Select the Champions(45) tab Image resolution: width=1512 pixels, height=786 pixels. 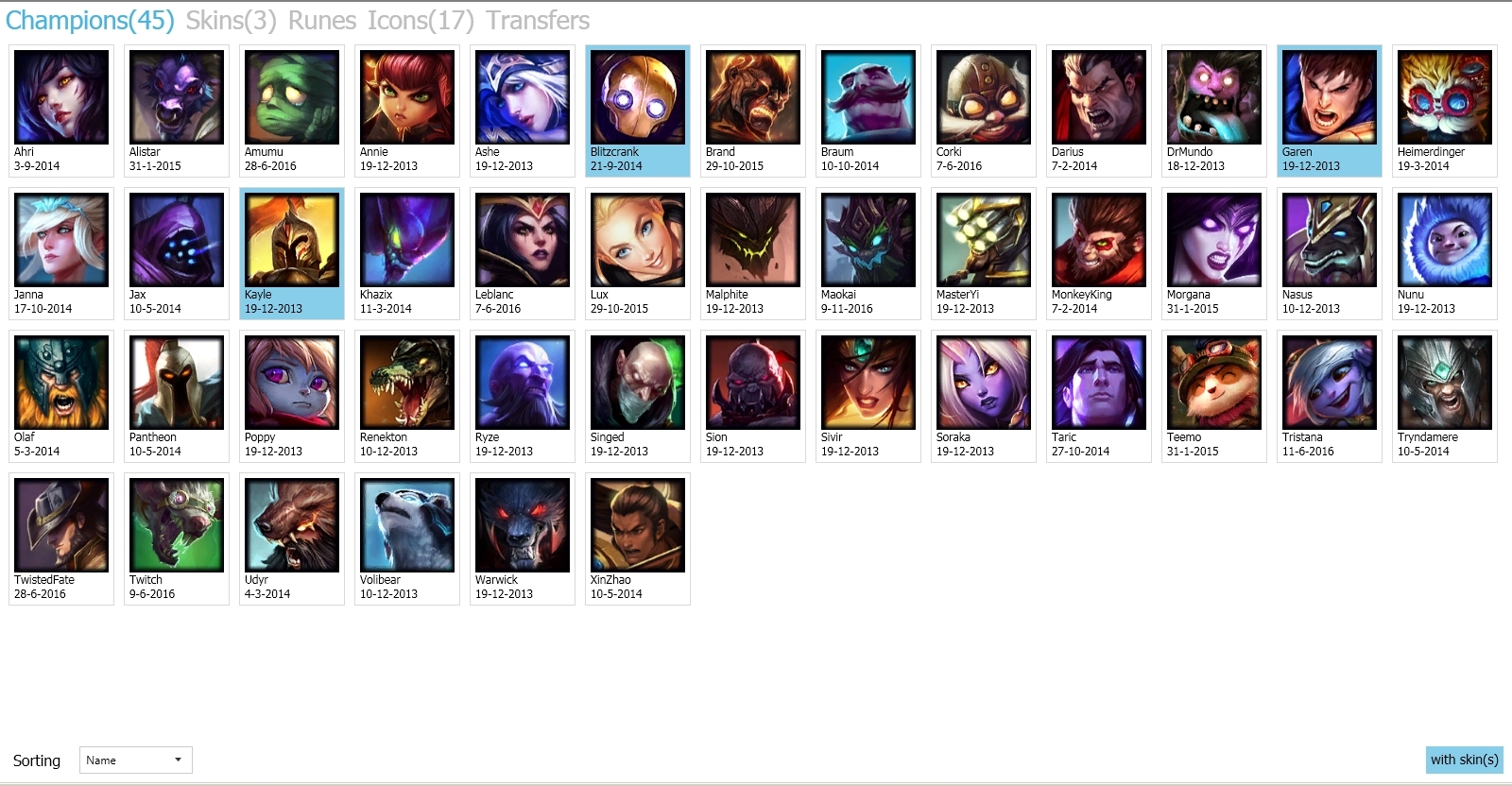90,21
